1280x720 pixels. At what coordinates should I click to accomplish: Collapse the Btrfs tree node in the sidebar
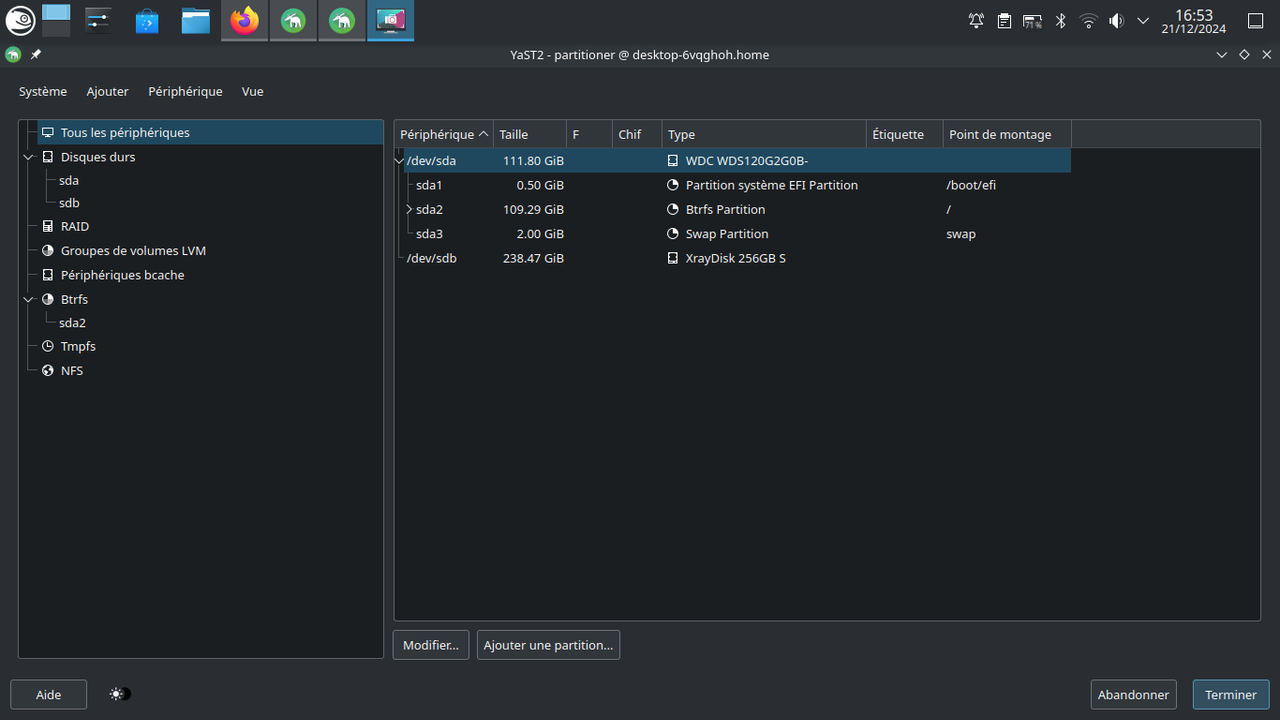coord(28,299)
